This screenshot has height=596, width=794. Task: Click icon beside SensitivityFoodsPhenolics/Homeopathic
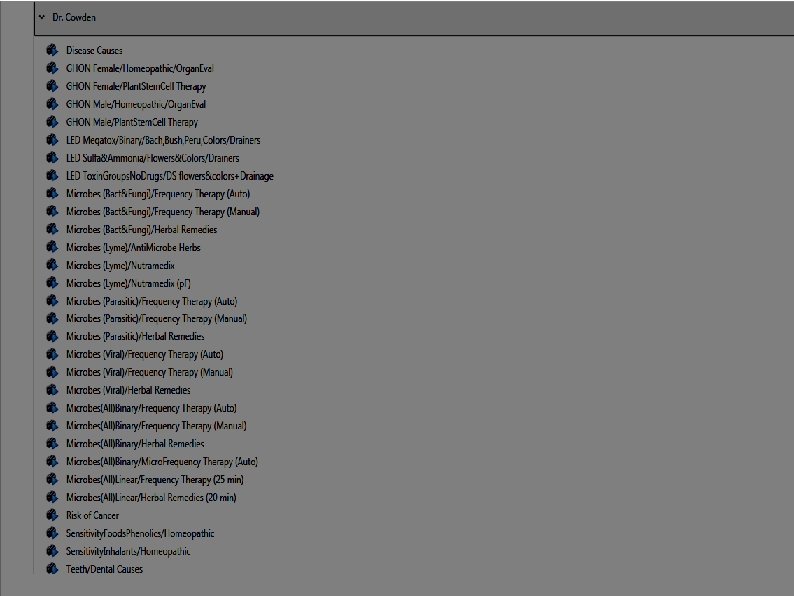click(52, 533)
